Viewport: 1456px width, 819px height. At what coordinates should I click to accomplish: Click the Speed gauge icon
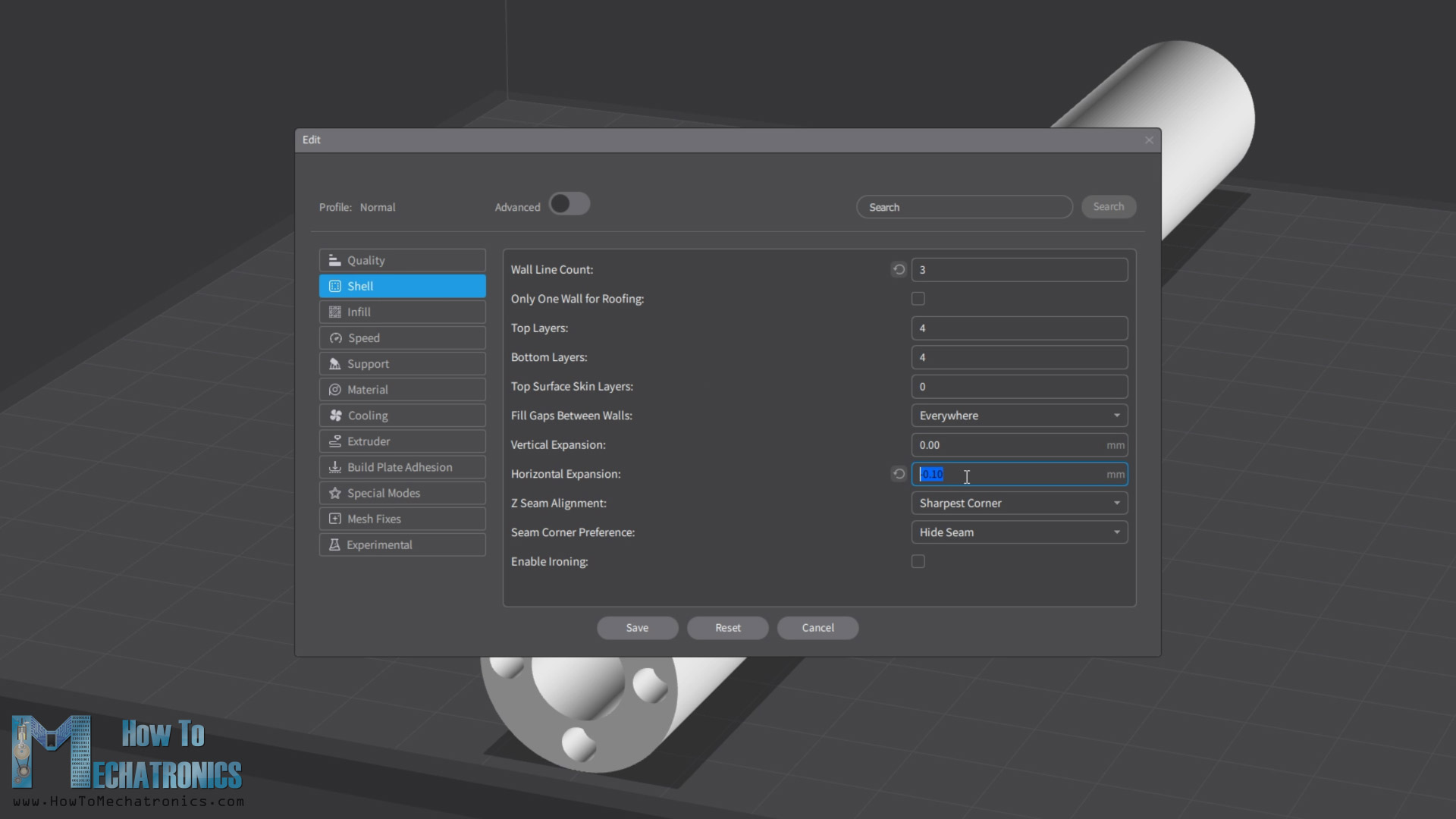click(x=335, y=338)
